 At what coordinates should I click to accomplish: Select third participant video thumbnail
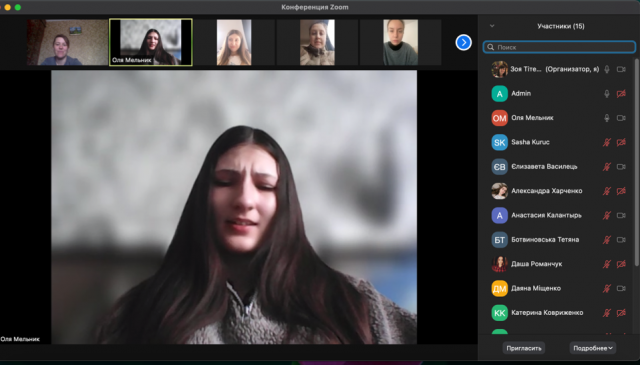click(234, 42)
